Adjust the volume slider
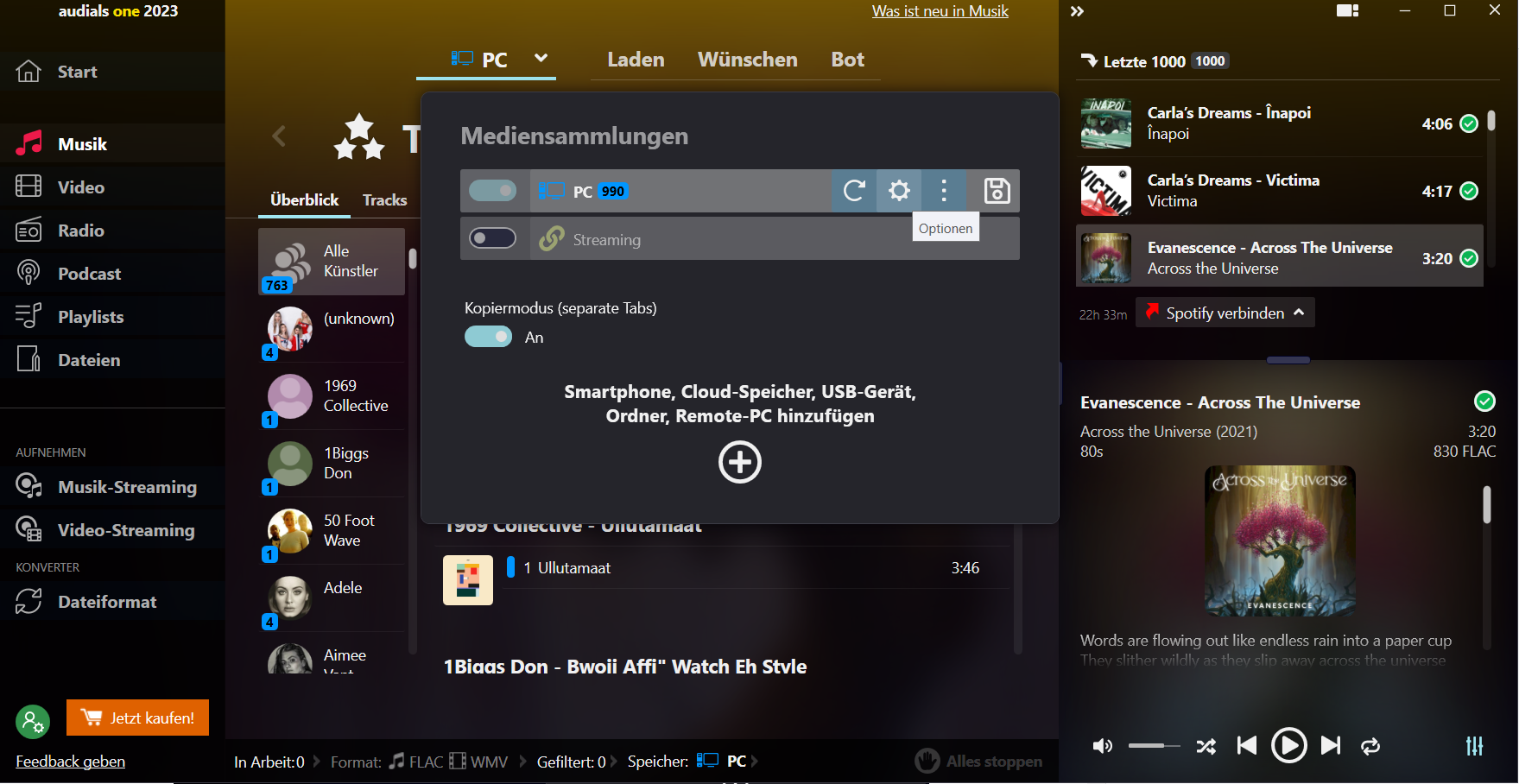The width and height of the screenshot is (1519, 784). 1154,746
